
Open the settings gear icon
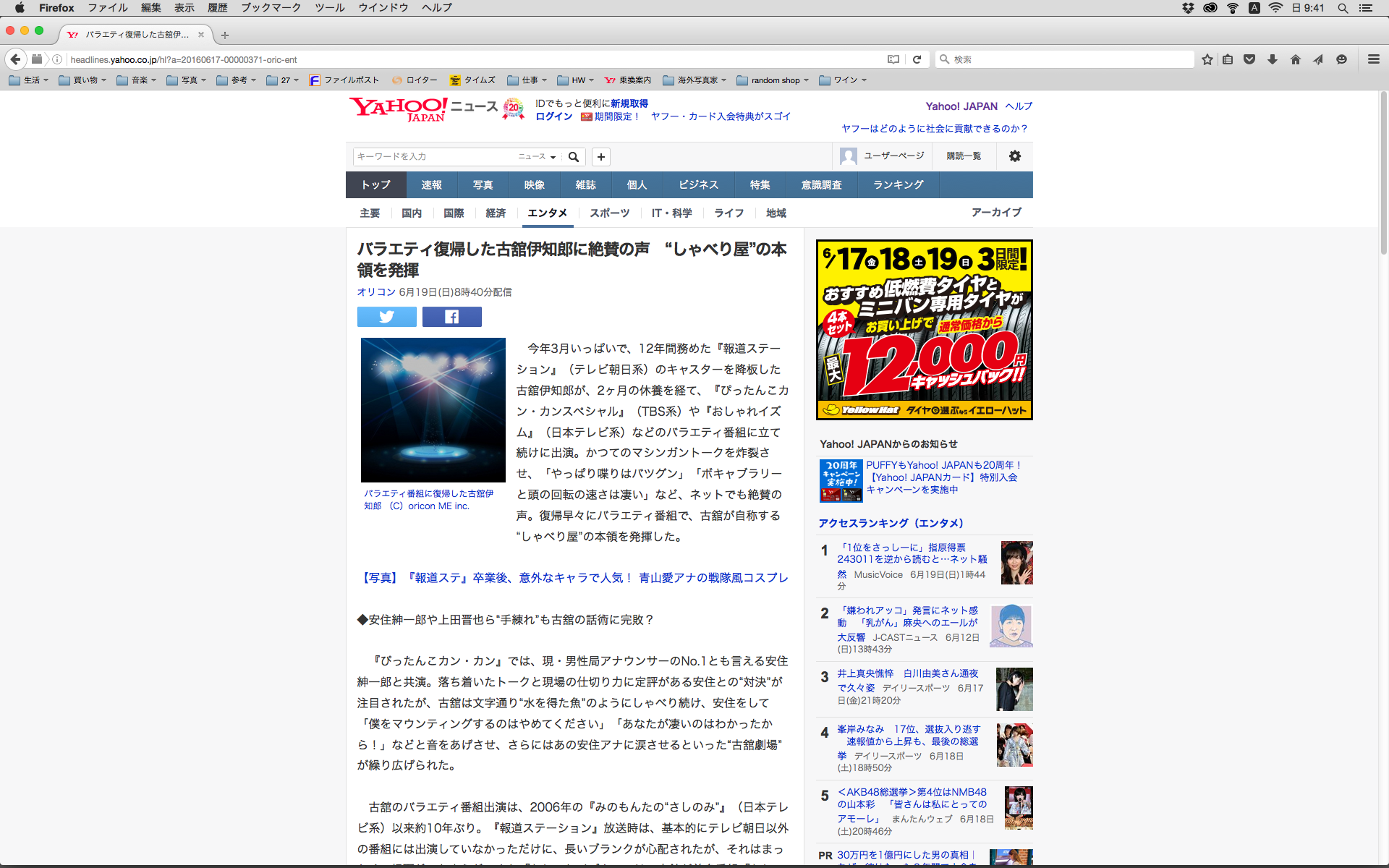coord(1014,156)
